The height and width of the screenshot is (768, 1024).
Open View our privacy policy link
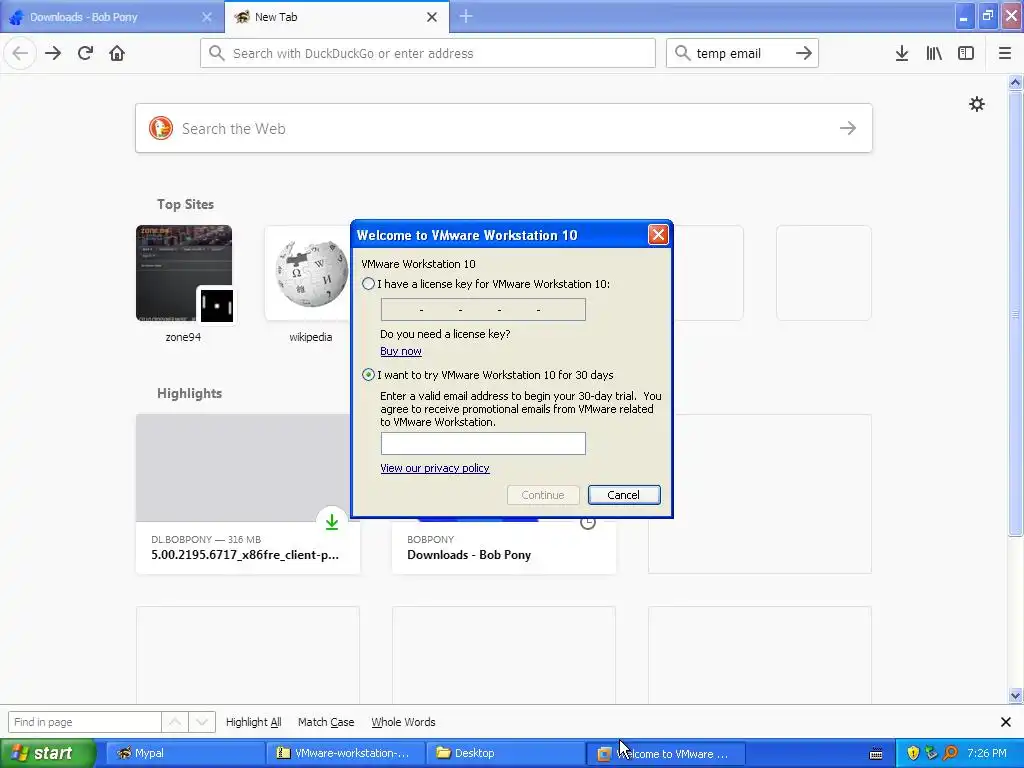coord(435,468)
